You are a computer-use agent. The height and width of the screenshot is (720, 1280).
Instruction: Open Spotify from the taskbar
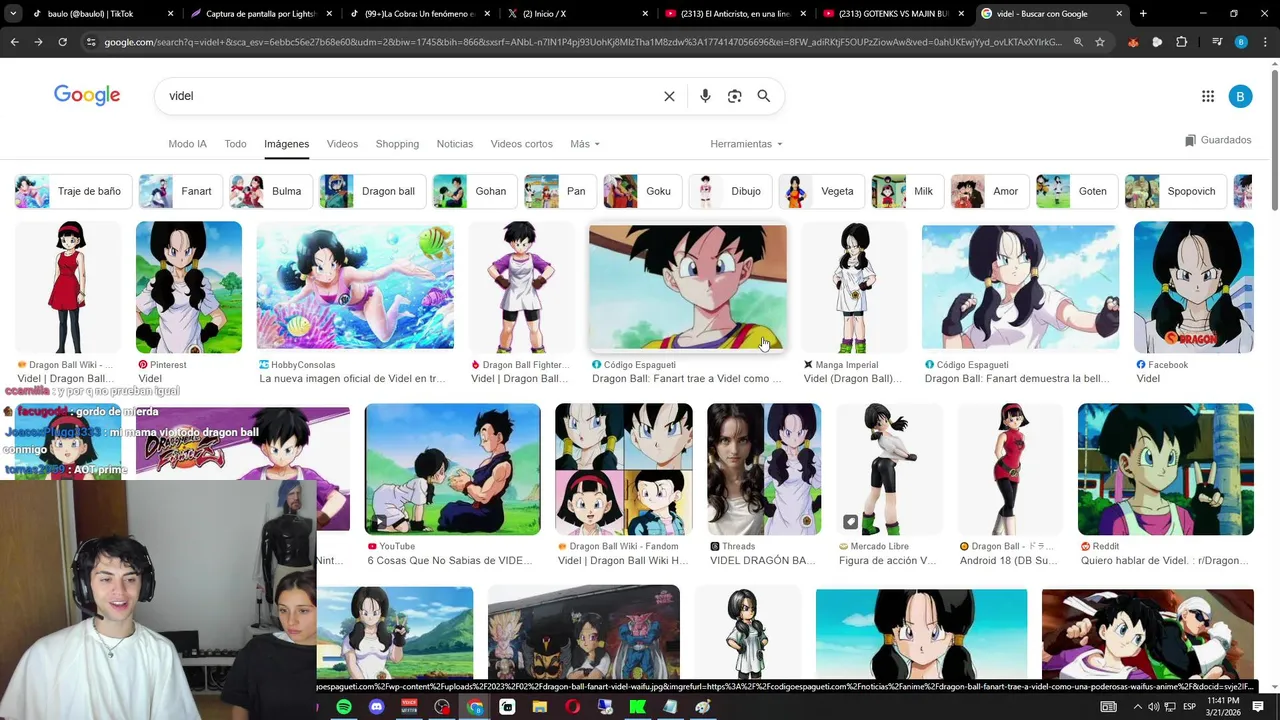(344, 707)
